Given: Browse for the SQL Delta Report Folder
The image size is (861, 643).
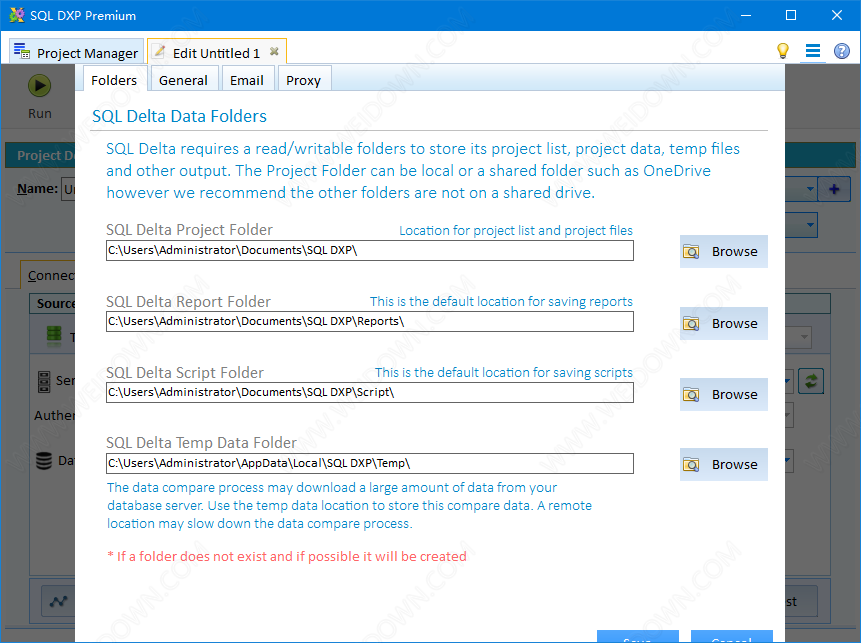Looking at the screenshot, I should pyautogui.click(x=723, y=324).
